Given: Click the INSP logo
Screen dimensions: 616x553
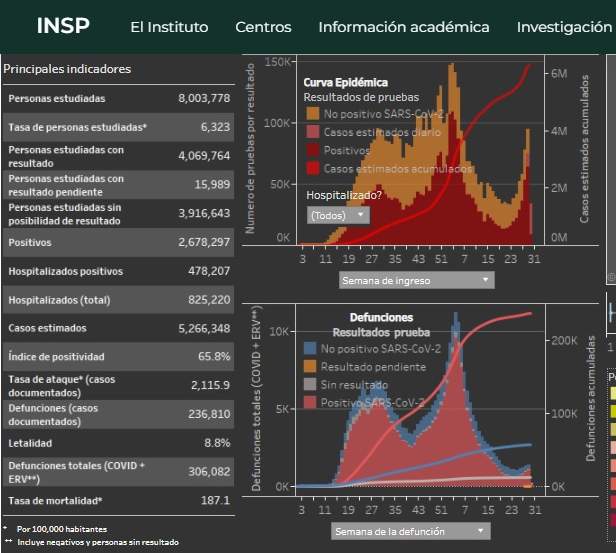Looking at the screenshot, I should pos(62,26).
